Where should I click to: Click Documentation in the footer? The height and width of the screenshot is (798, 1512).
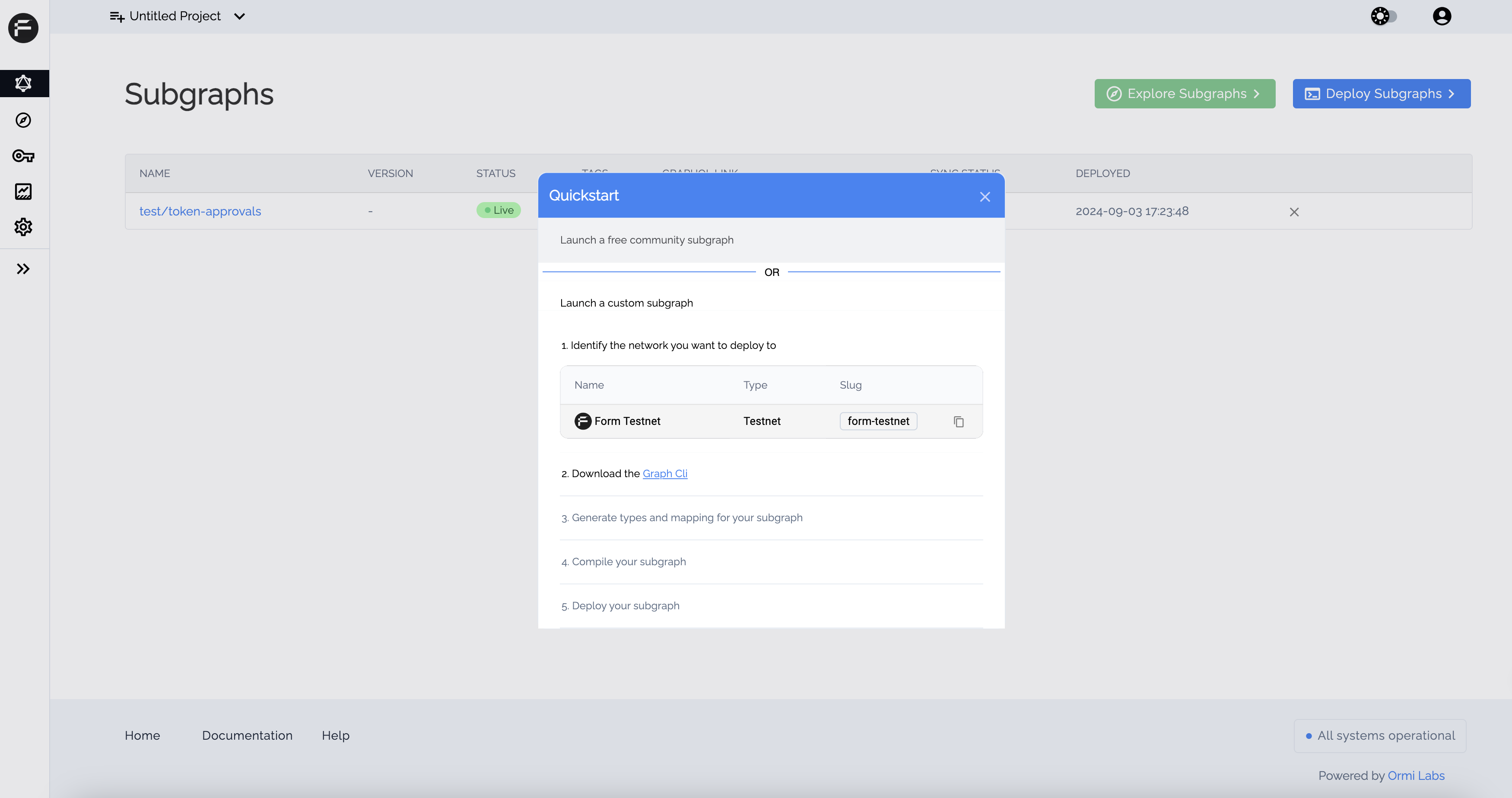click(247, 735)
